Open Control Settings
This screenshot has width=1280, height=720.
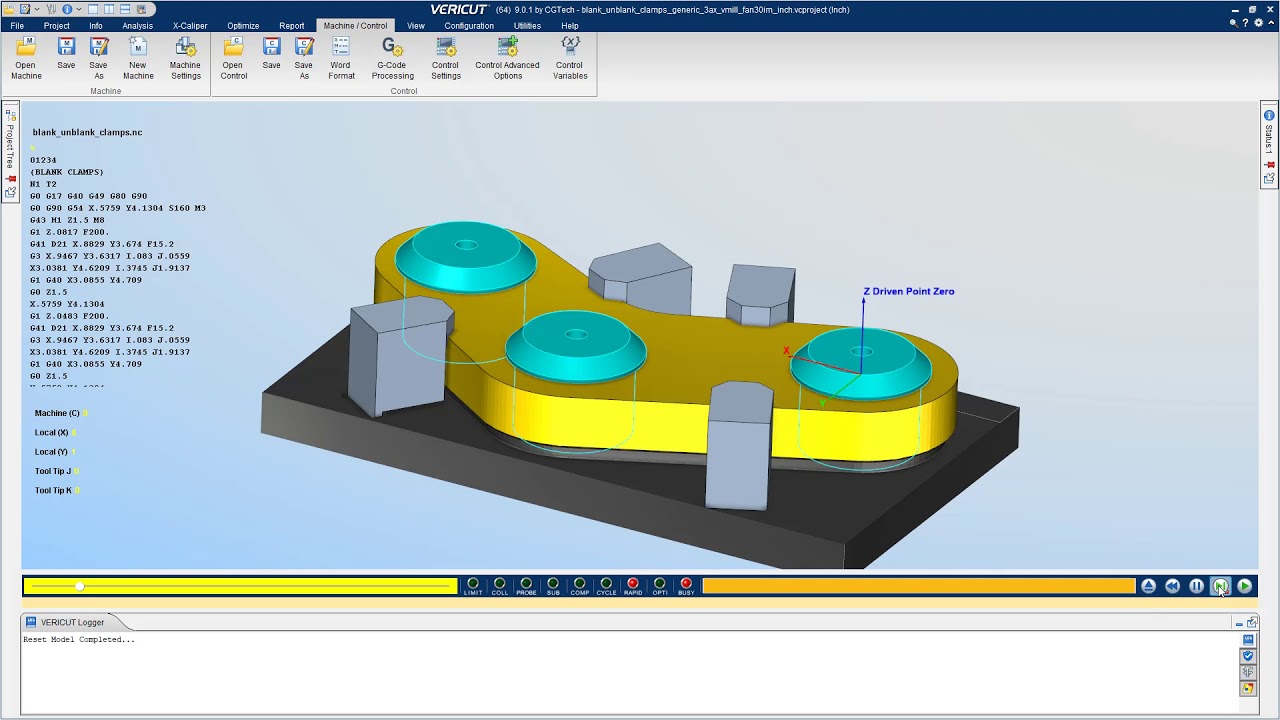coord(446,58)
